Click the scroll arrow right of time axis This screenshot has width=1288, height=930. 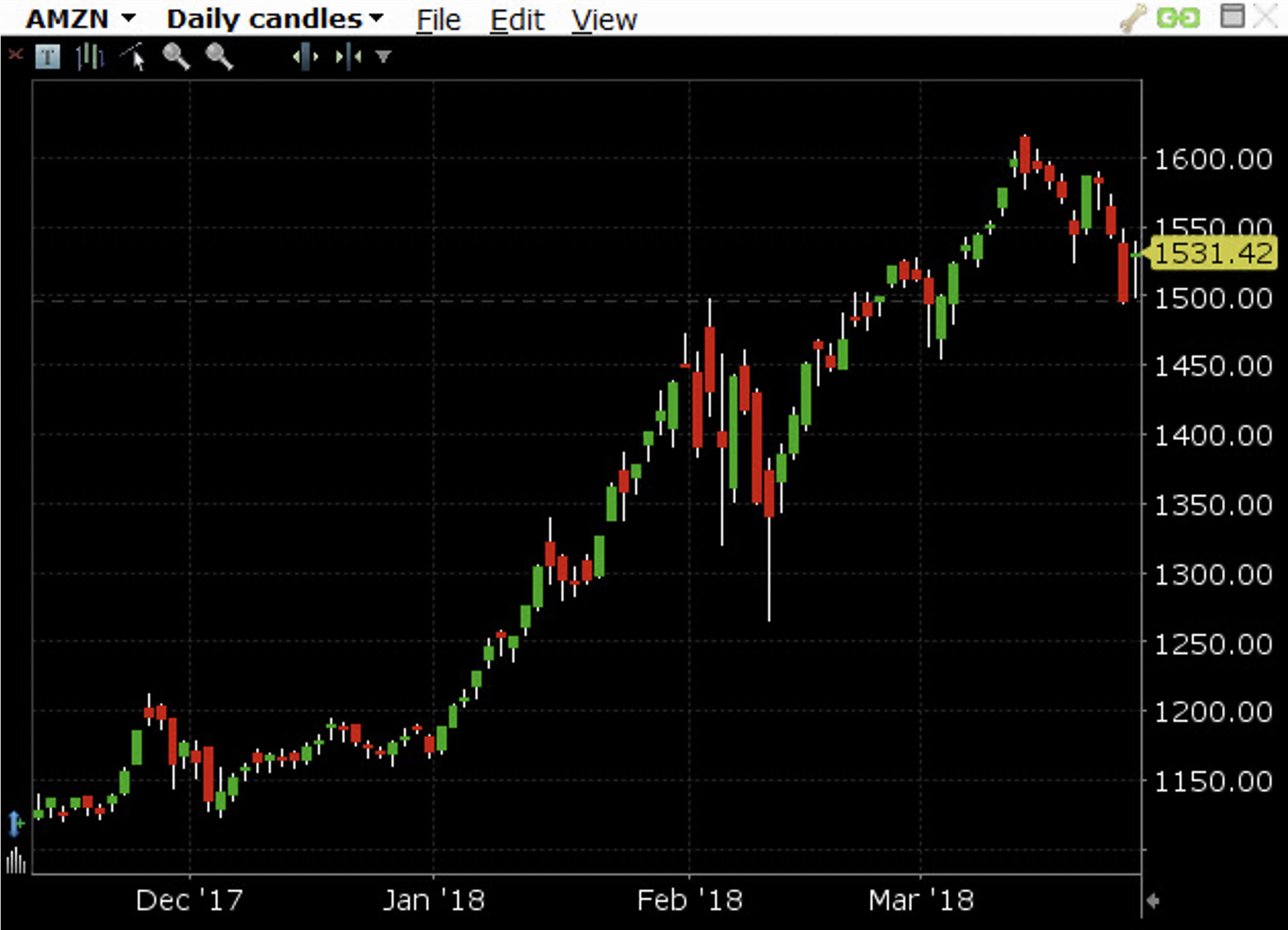click(x=1153, y=901)
